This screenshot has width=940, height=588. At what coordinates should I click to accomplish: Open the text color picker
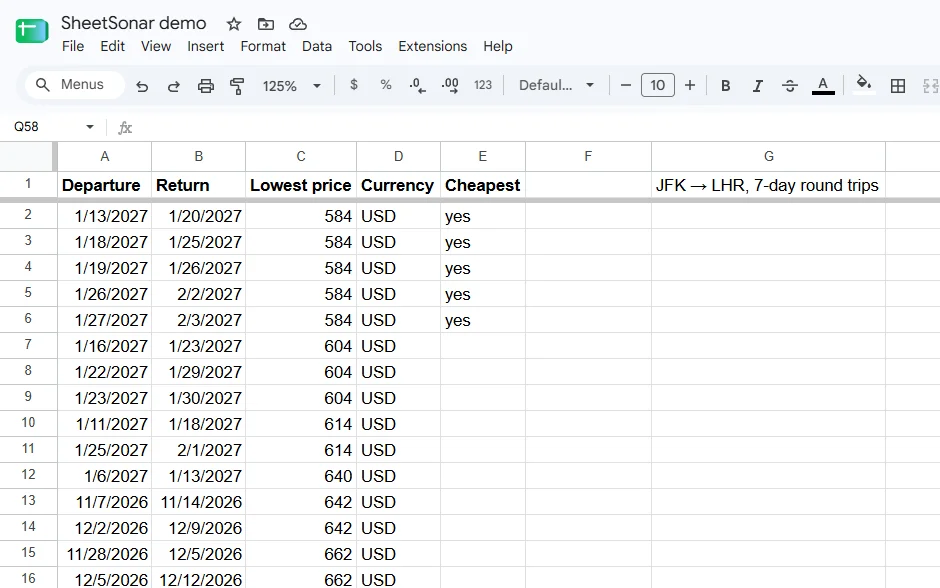[x=823, y=85]
